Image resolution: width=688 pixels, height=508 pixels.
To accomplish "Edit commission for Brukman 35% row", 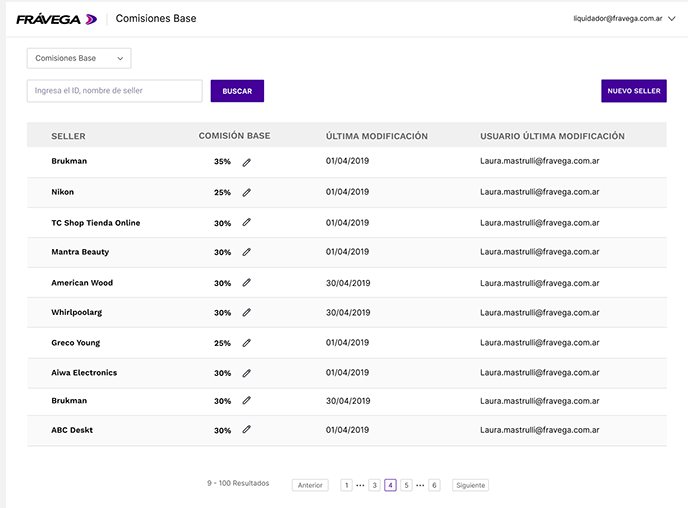I will (247, 162).
